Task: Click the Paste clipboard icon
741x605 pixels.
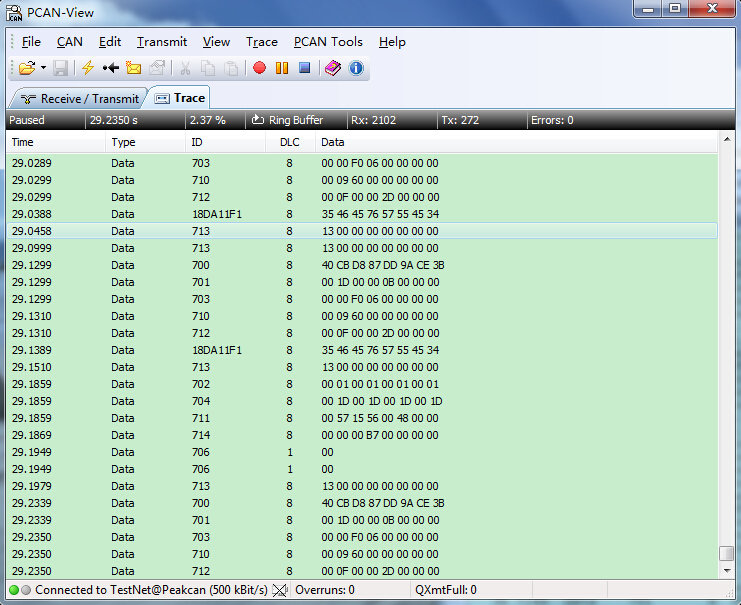Action: (231, 68)
